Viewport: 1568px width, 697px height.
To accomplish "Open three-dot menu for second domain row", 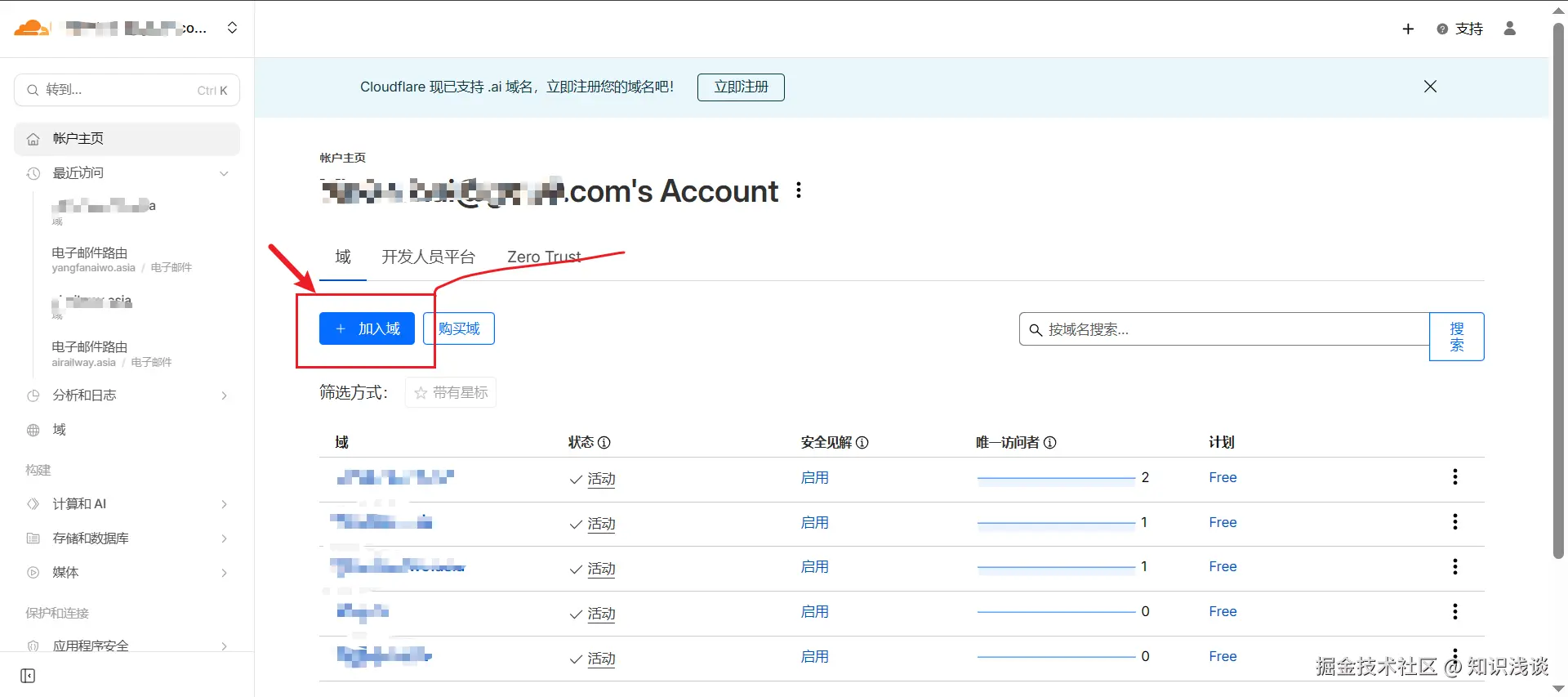I will (x=1455, y=522).
